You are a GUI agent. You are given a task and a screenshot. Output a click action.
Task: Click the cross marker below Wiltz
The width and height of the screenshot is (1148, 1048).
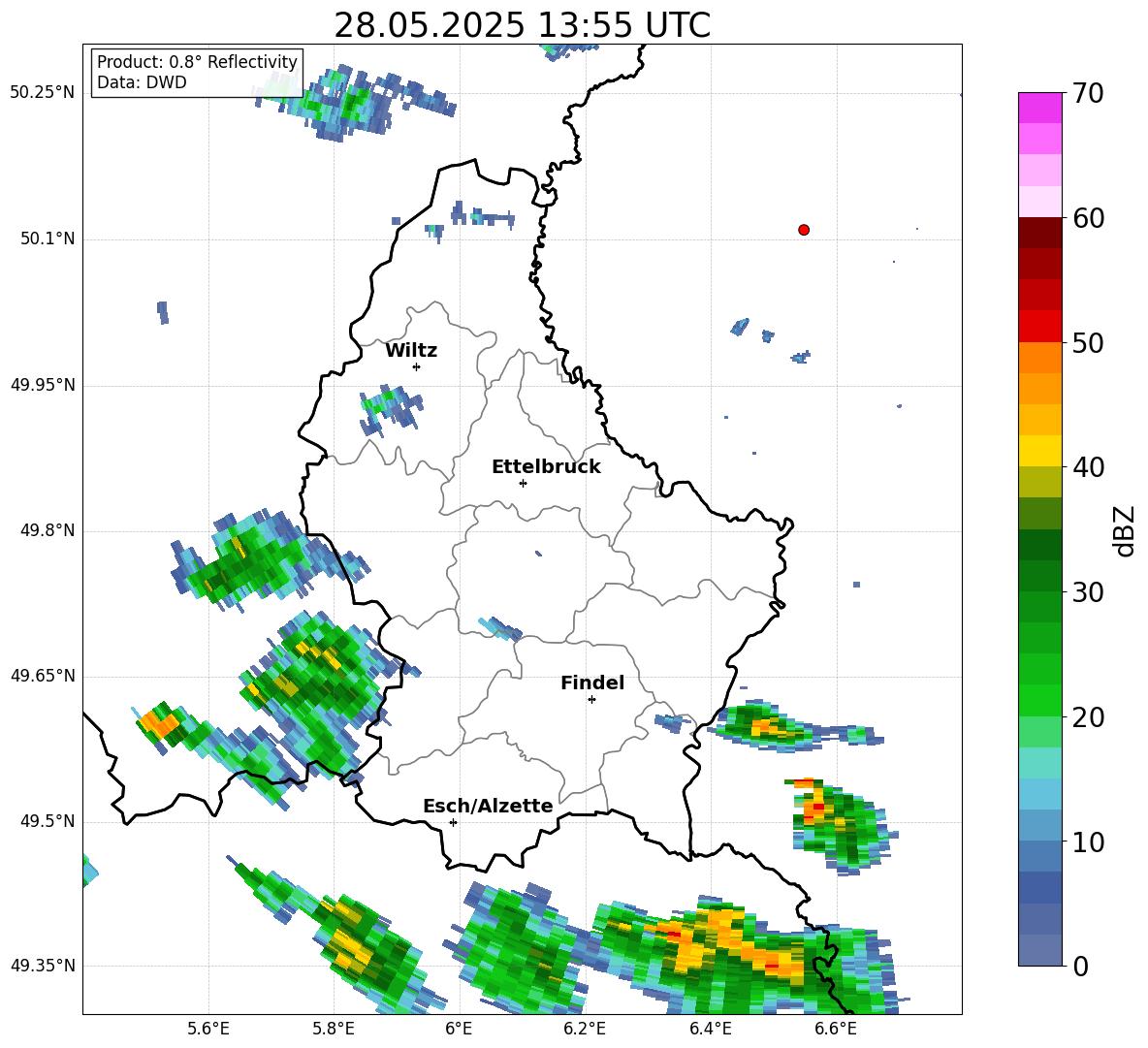coord(416,366)
